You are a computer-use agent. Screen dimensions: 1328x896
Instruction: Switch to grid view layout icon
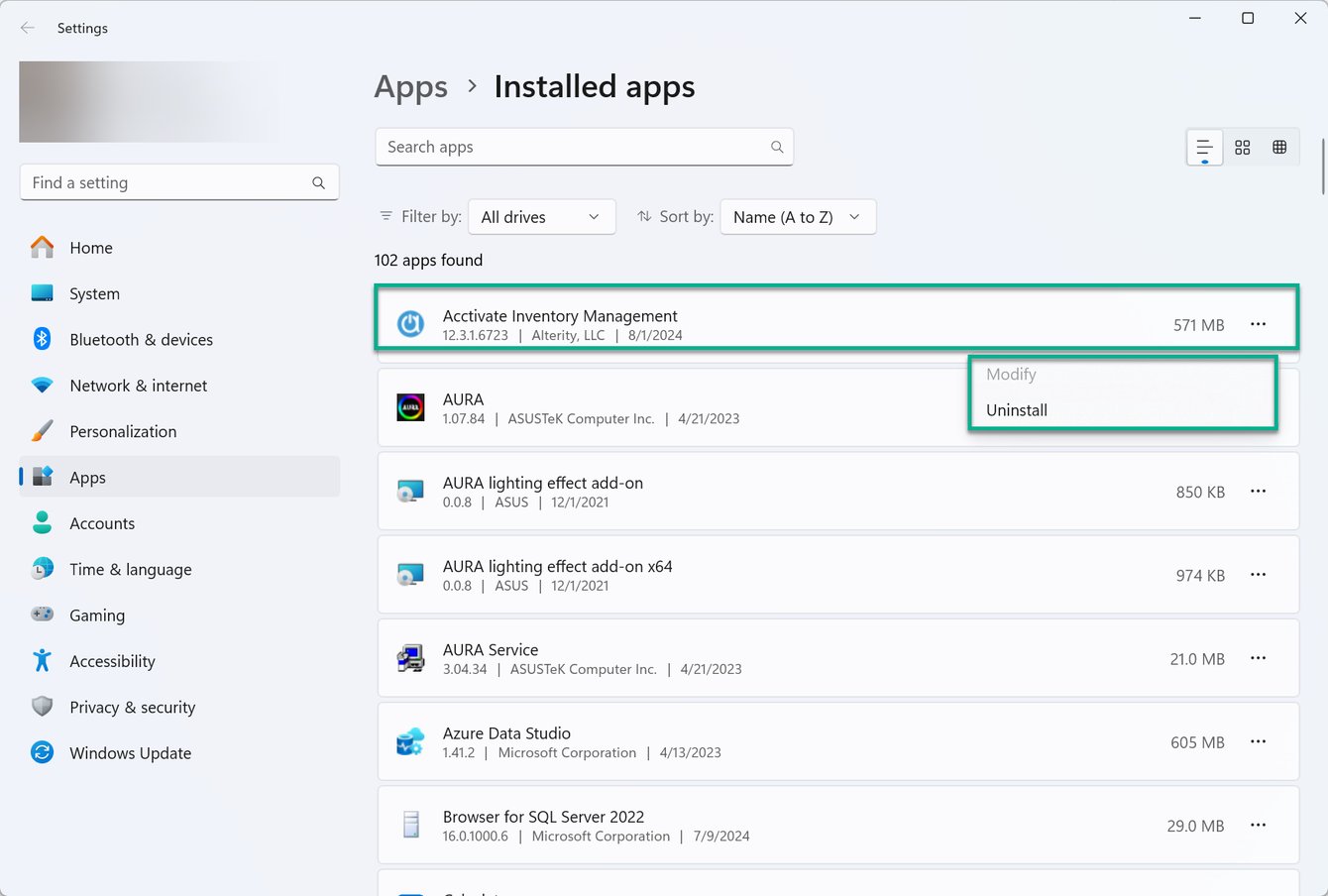[1242, 148]
